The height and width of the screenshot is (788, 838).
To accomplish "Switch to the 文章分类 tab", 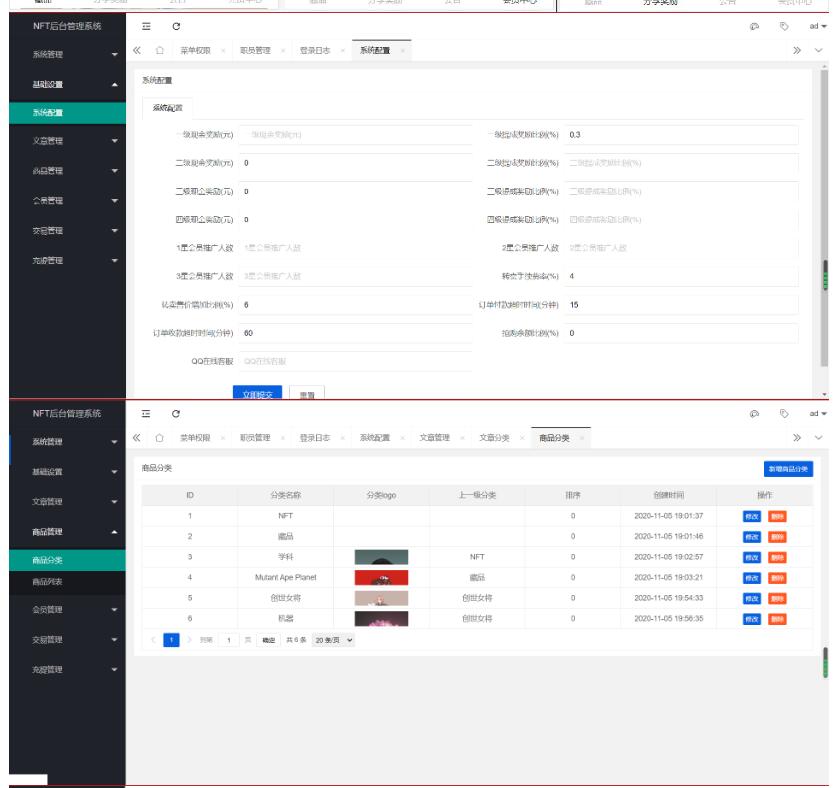I will click(x=495, y=438).
